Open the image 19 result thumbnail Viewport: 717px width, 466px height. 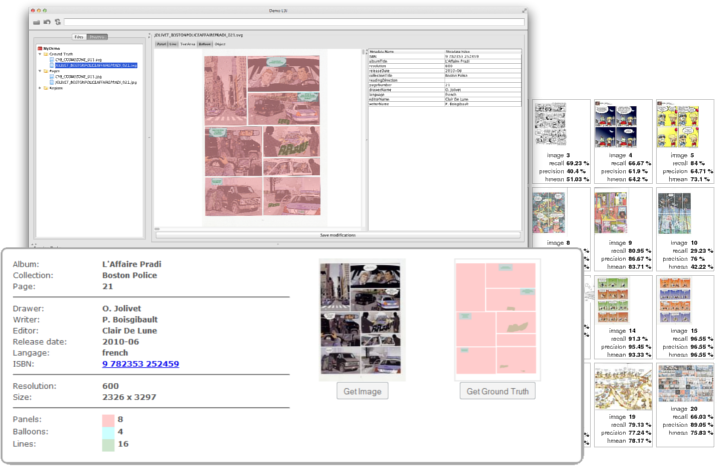coord(623,389)
